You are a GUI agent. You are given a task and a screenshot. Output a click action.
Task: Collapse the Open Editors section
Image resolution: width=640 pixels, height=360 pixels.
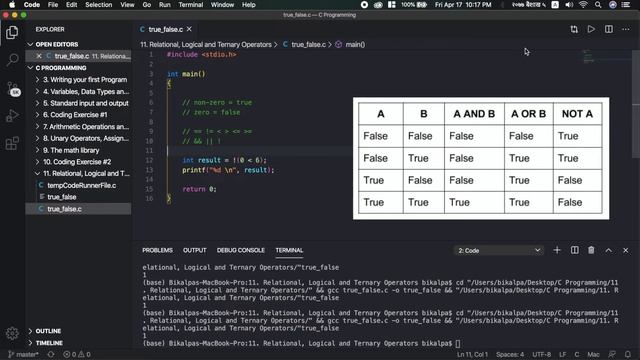click(x=78, y=44)
